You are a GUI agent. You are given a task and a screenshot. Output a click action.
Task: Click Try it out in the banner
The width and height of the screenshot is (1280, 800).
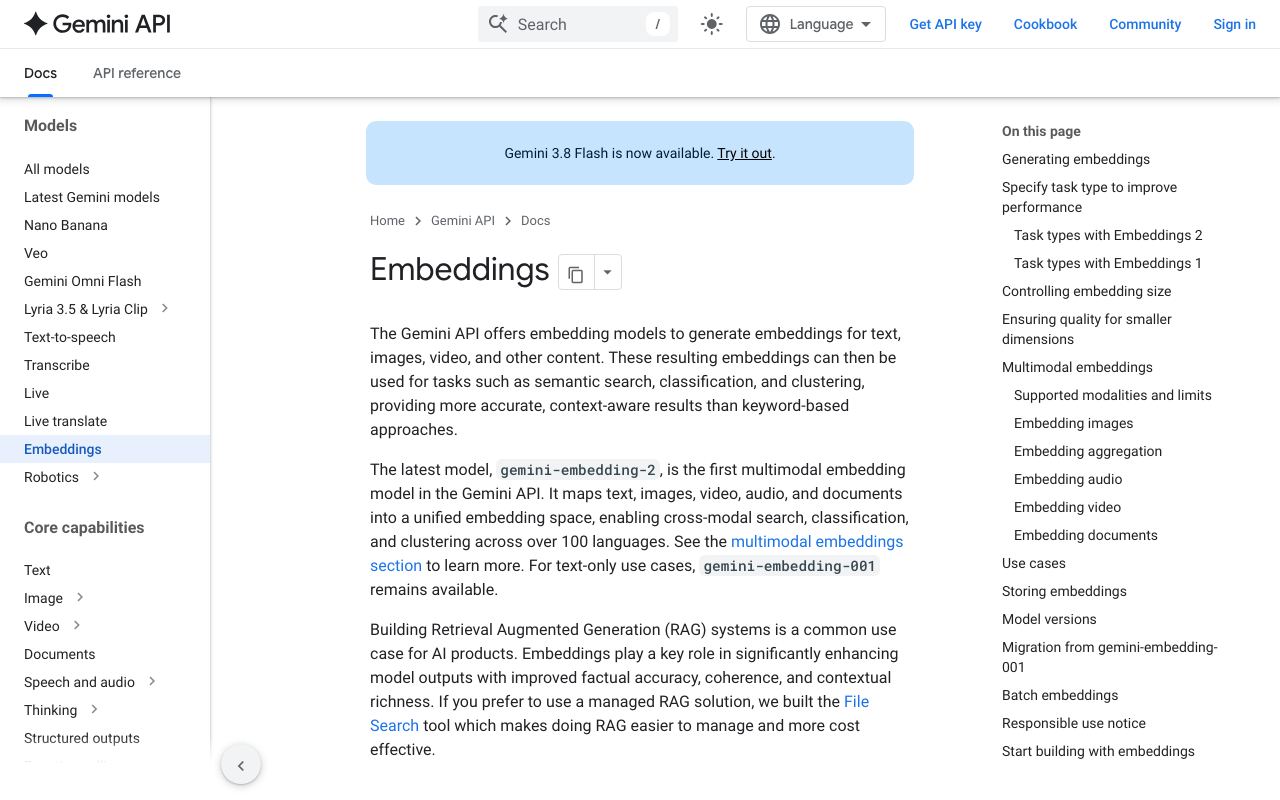(744, 153)
